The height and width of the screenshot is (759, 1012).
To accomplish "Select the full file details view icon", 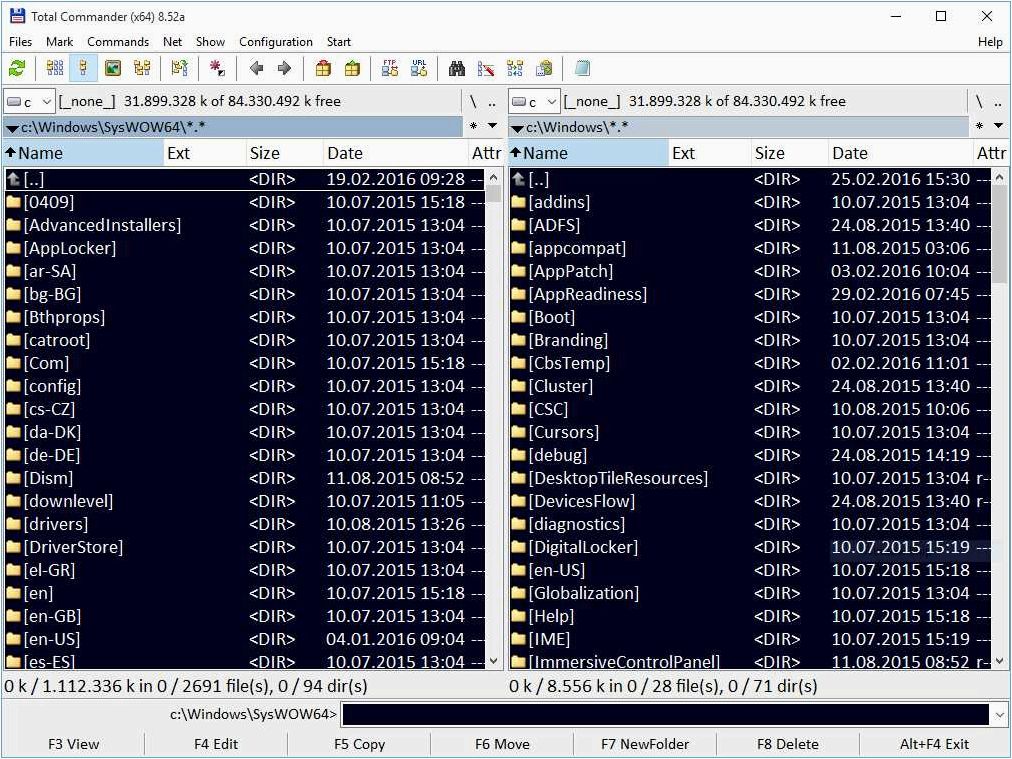I will 83,68.
